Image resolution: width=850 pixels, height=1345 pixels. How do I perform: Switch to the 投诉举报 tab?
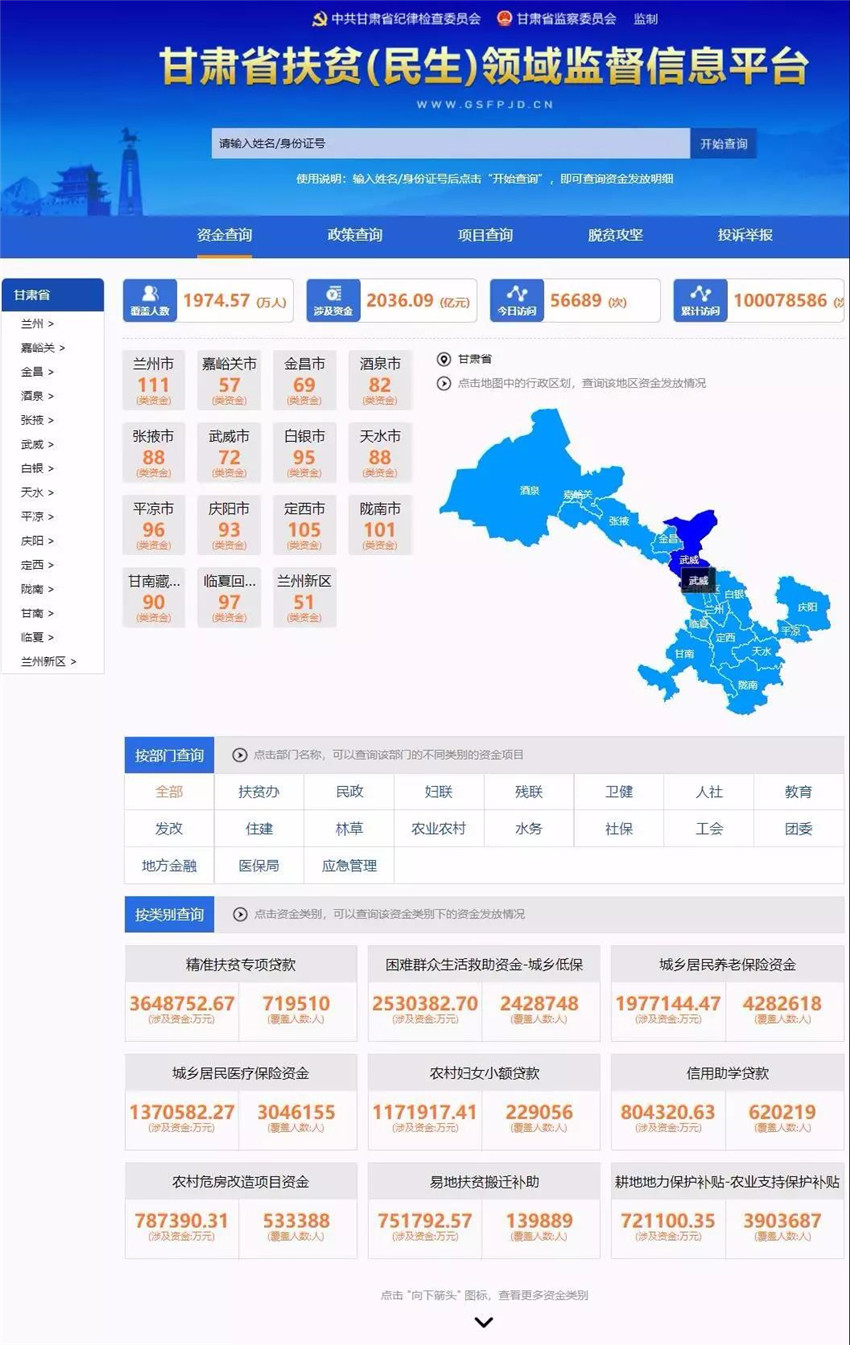click(745, 235)
